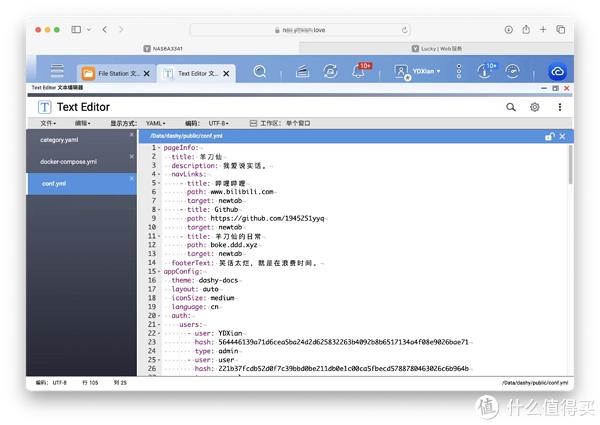This screenshot has height=425, width=600.
Task: Open the Safari share icon
Action: pyautogui.click(x=526, y=29)
